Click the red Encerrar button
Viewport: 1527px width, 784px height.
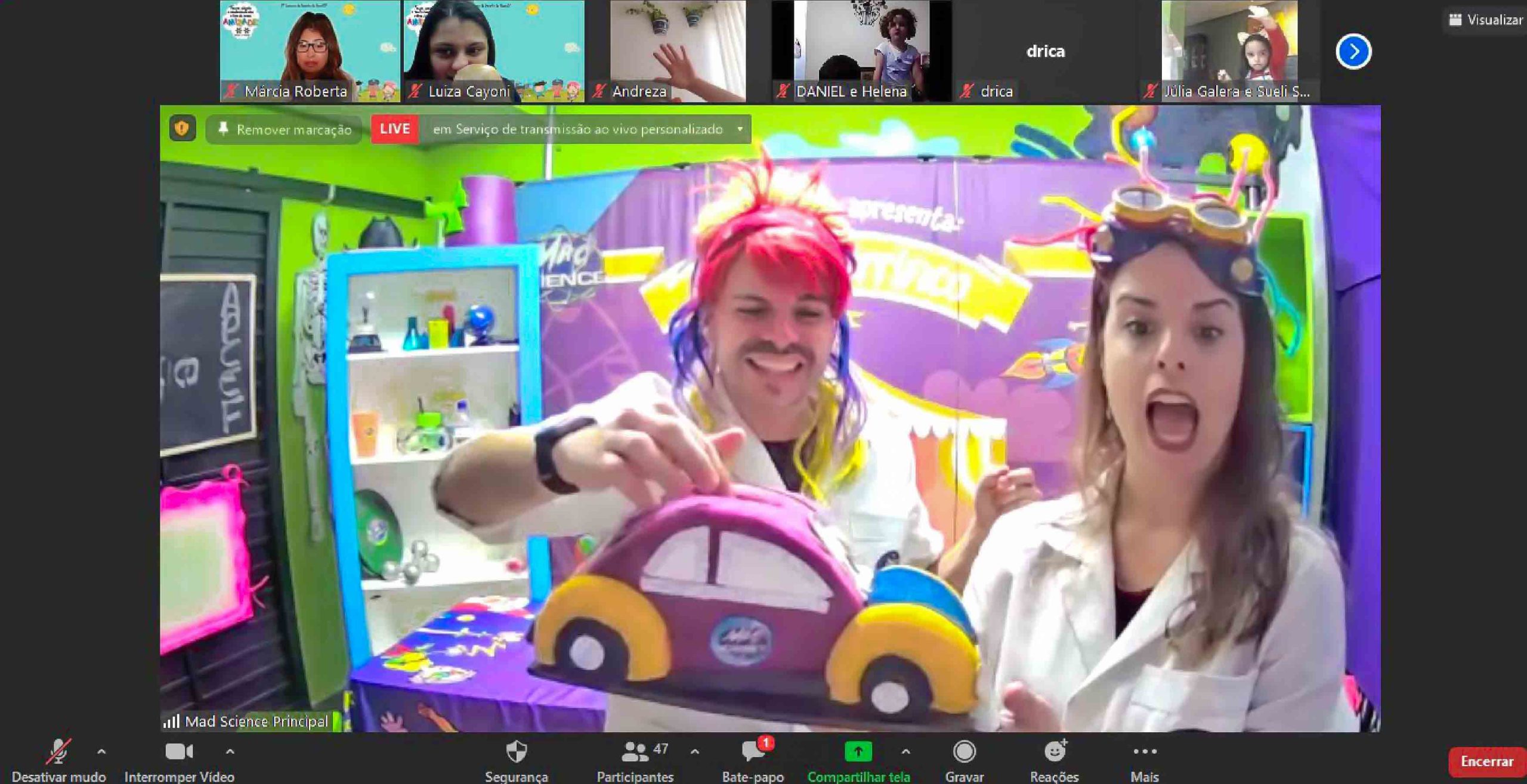click(1486, 761)
